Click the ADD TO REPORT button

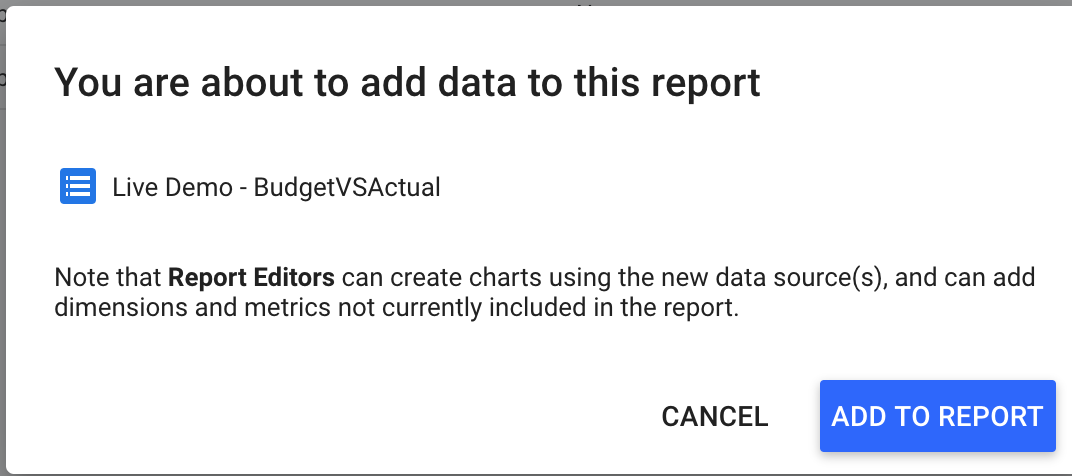937,416
